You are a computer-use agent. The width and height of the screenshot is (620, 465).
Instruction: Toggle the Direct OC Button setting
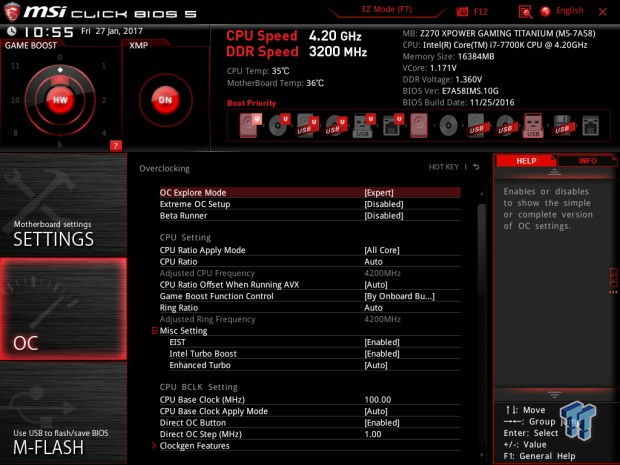coord(310,423)
